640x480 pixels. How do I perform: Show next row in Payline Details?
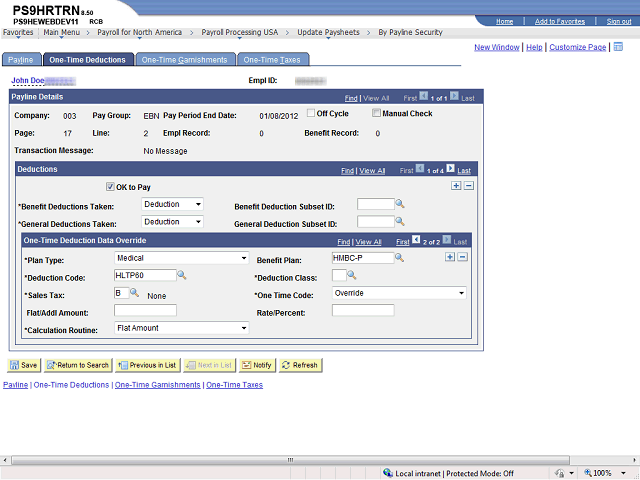[x=454, y=96]
